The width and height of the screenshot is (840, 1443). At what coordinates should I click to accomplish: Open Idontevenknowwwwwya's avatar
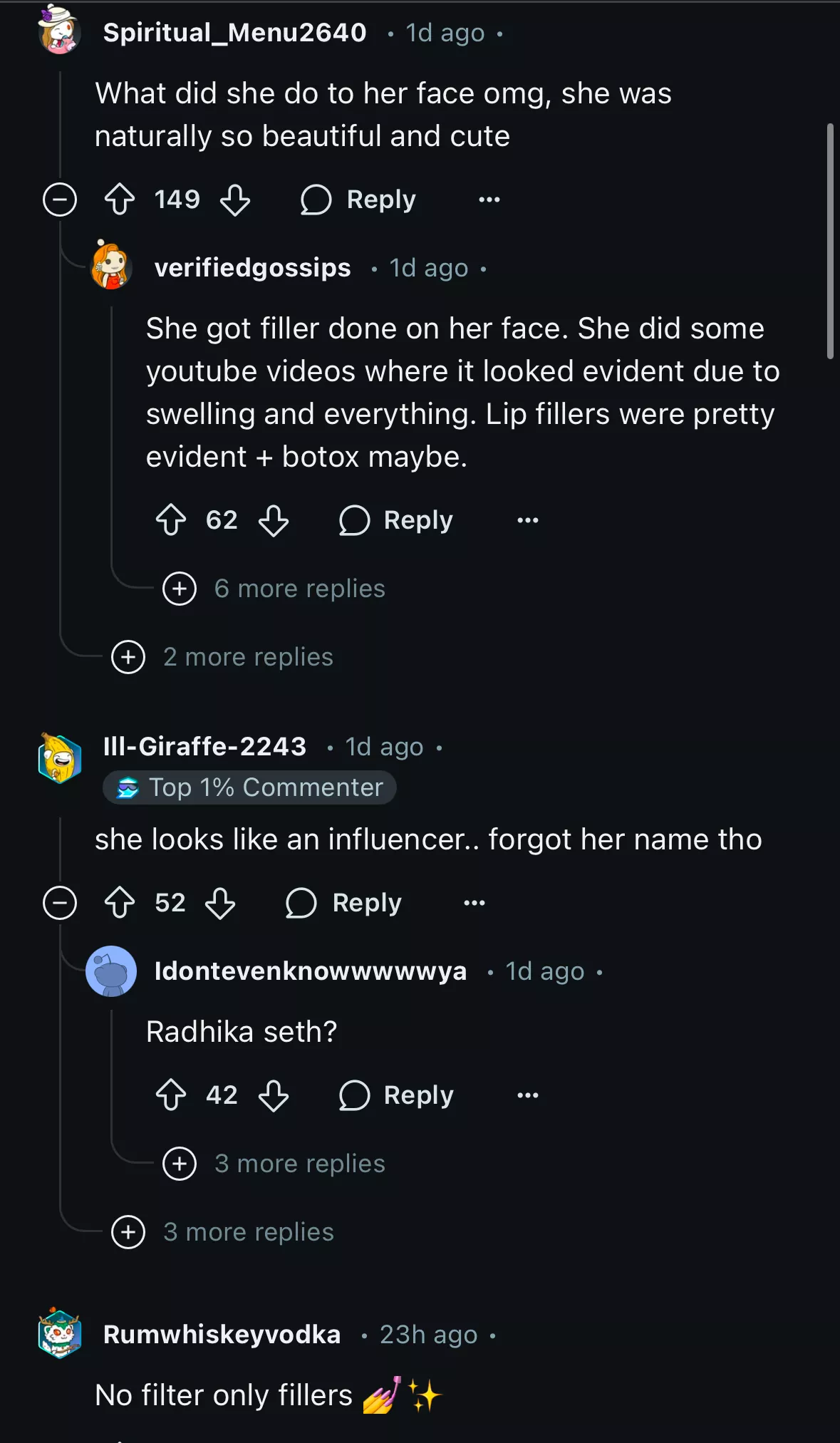111,971
